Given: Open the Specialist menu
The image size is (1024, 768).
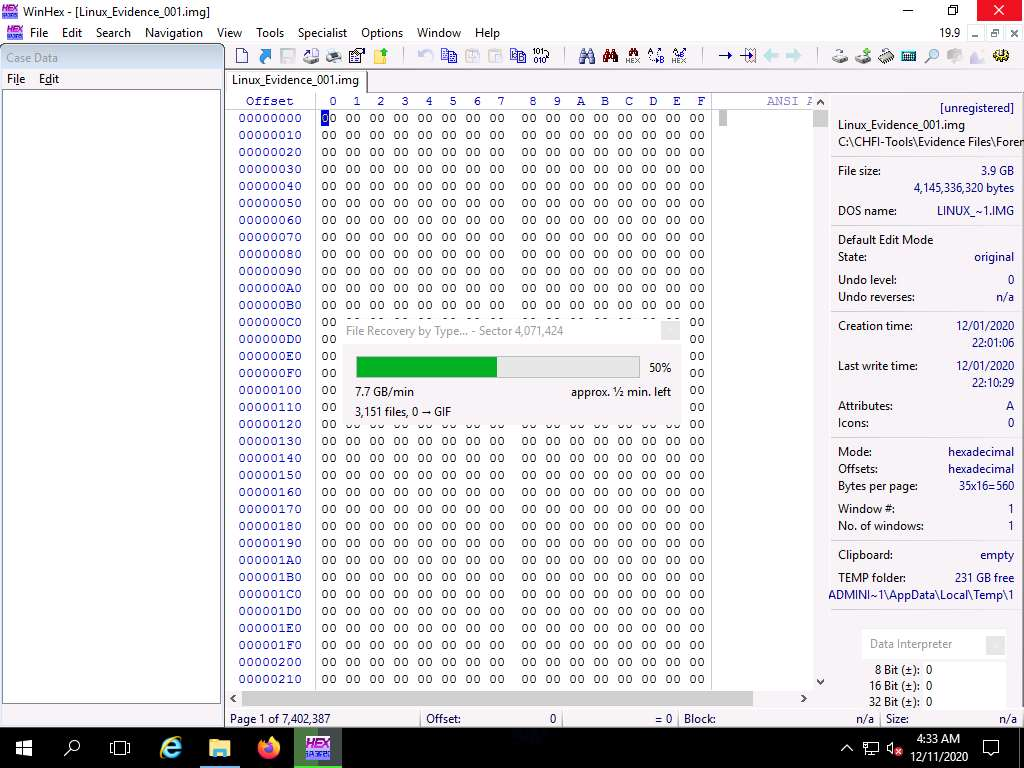Looking at the screenshot, I should coord(322,33).
